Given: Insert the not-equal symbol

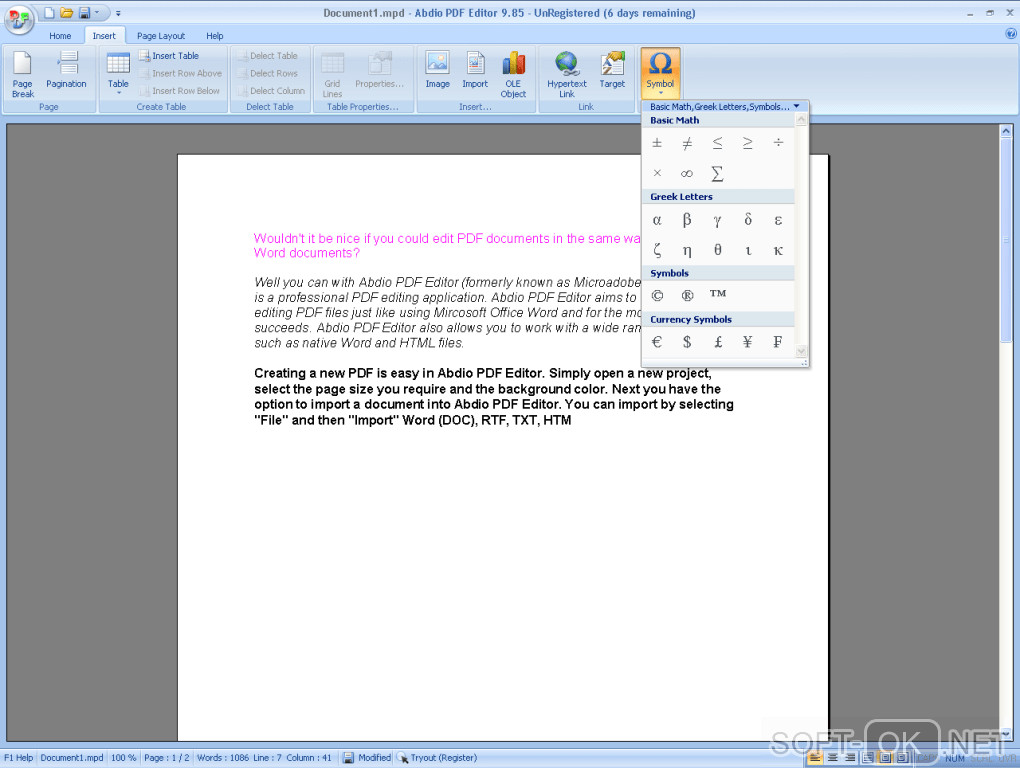Looking at the screenshot, I should pos(687,143).
